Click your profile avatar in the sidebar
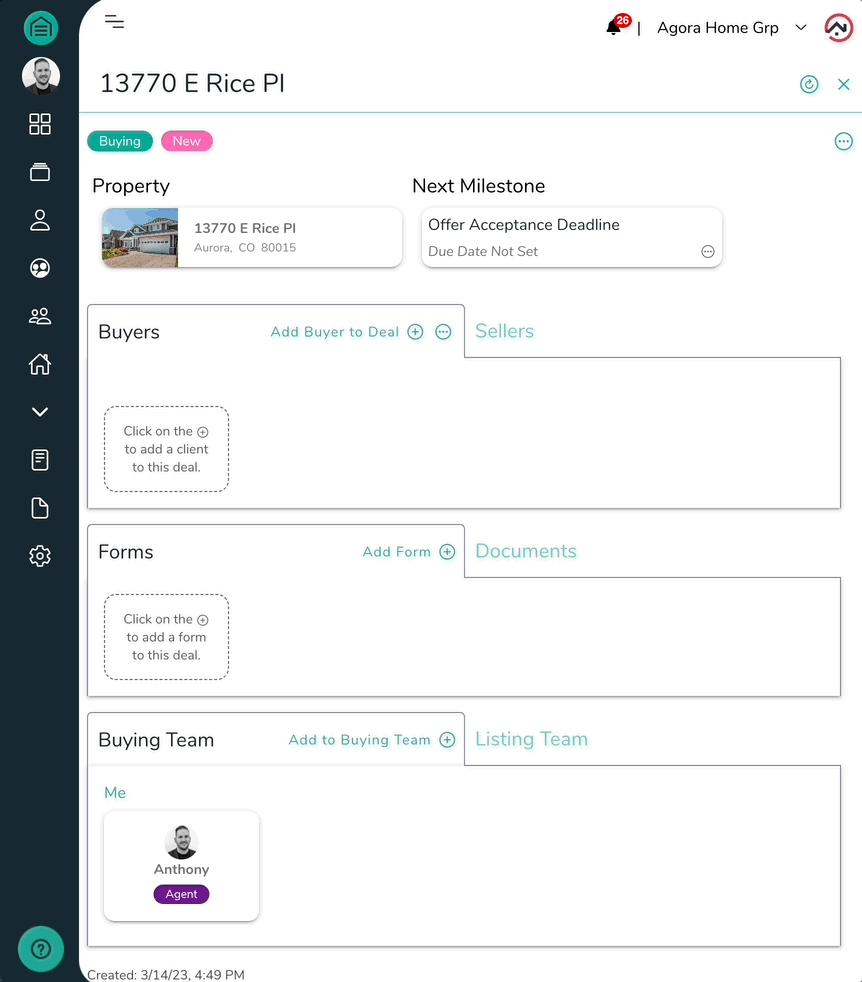This screenshot has width=862, height=982. point(40,76)
